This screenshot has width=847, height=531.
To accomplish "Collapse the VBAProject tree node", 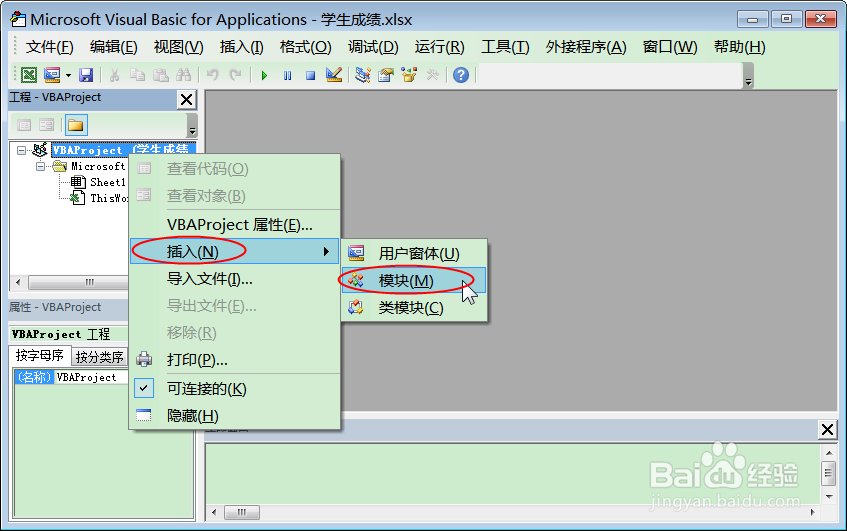I will [x=21, y=150].
